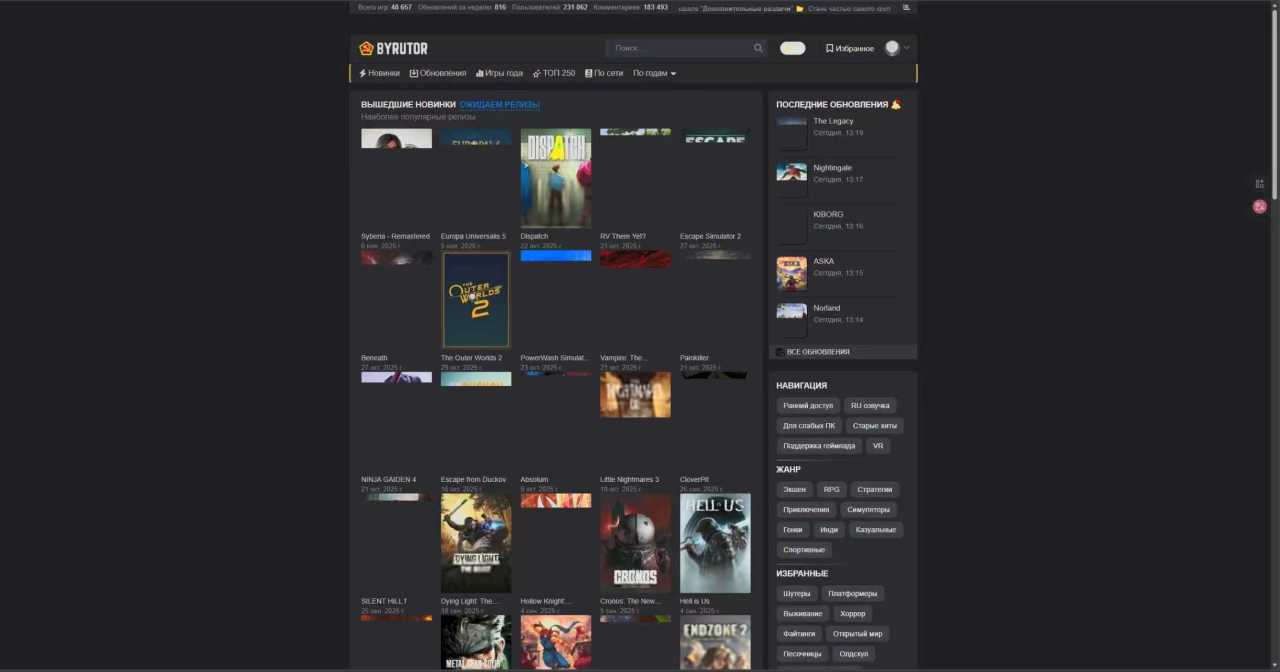
Task: Open the Cronos: The New Dawn cover
Action: tap(635, 543)
